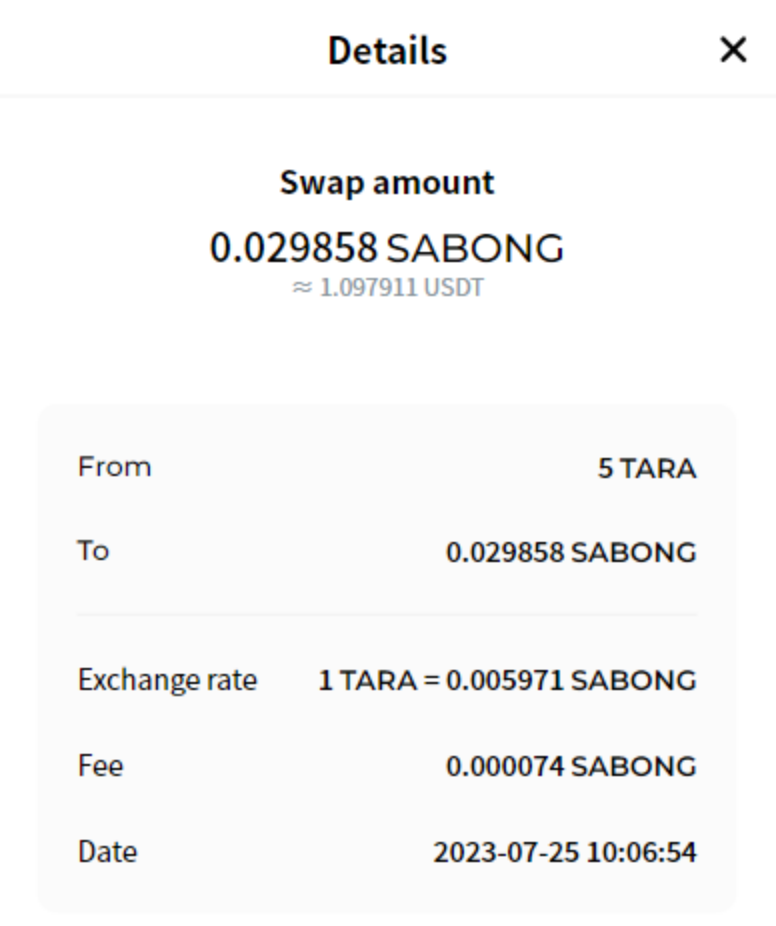The width and height of the screenshot is (776, 926).
Task: Click the To row label
Action: tap(93, 551)
